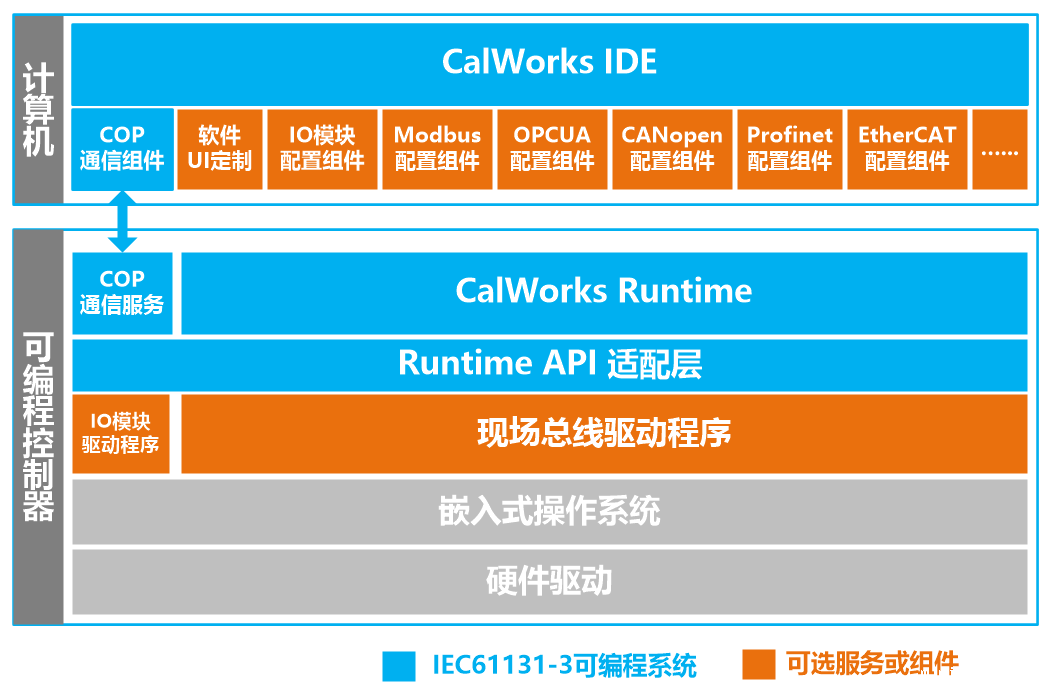Pick the EtherCAT 配置组件 block
Viewport: 1051px width, 689px height.
[x=907, y=149]
